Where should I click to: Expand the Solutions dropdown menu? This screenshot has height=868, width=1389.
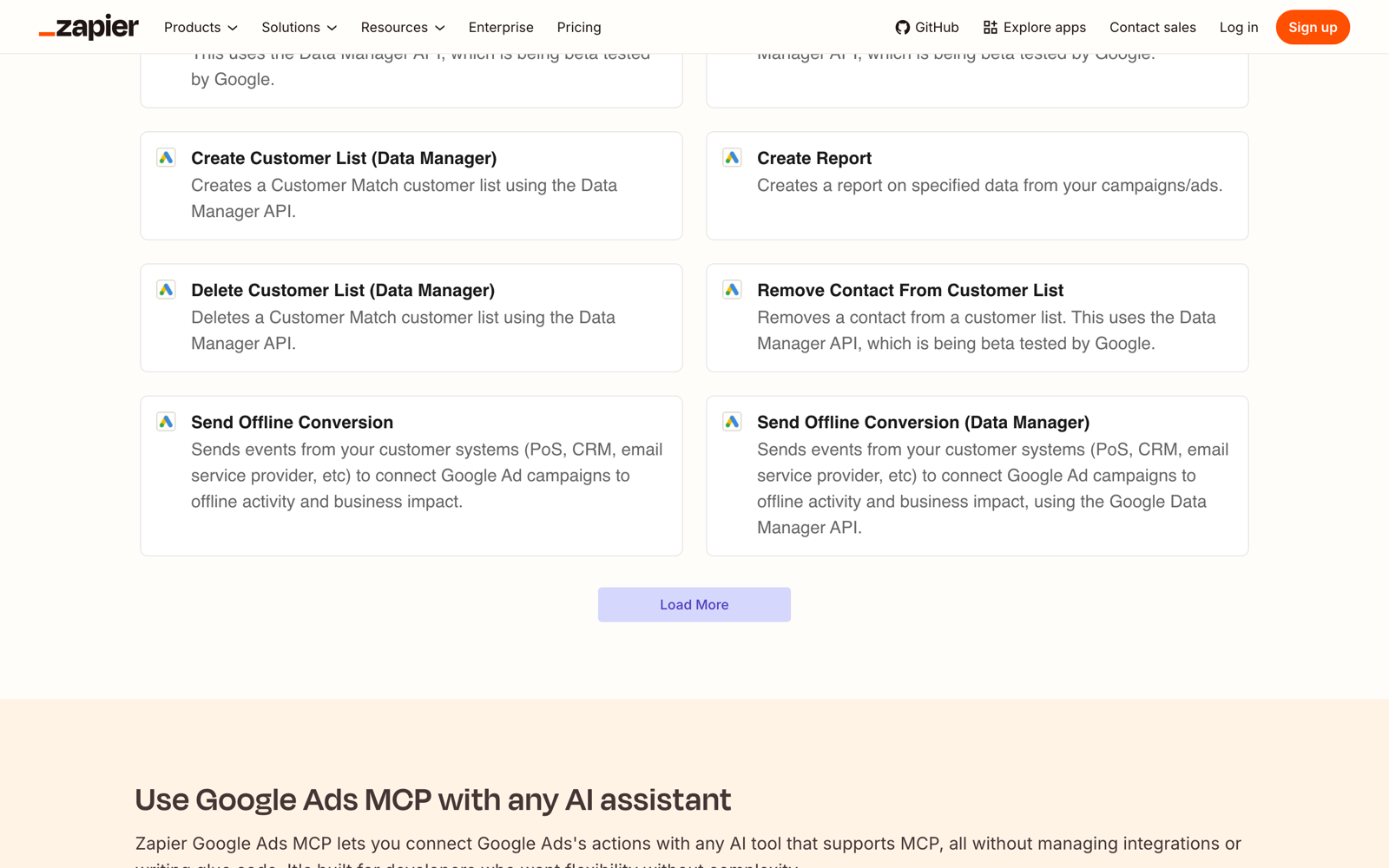click(299, 28)
